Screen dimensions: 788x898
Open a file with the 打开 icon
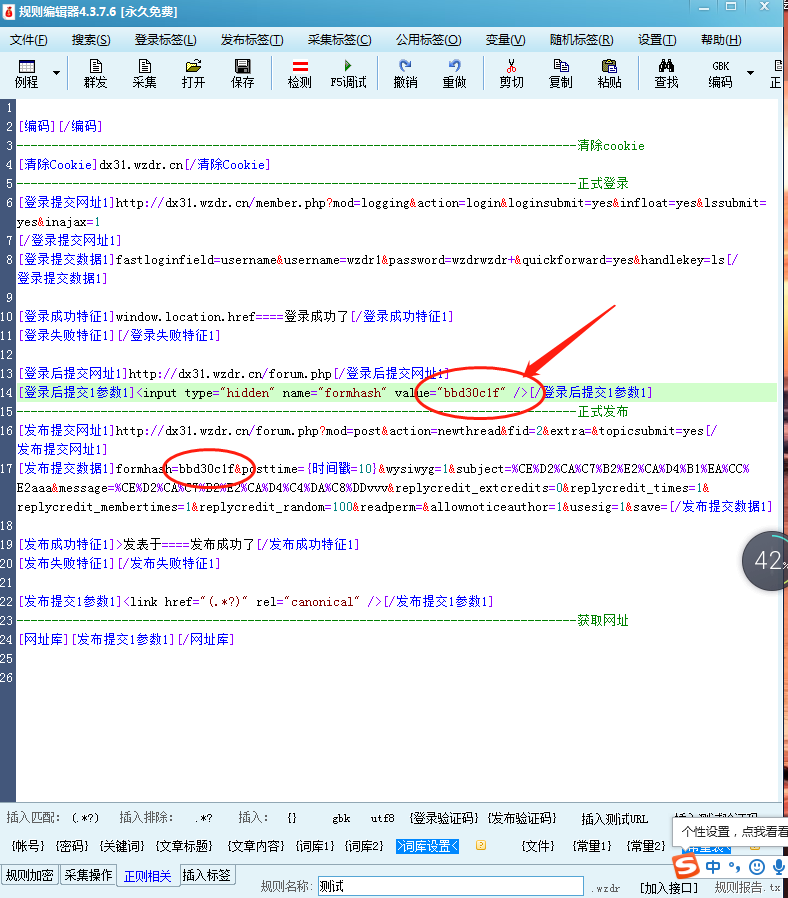pos(193,73)
